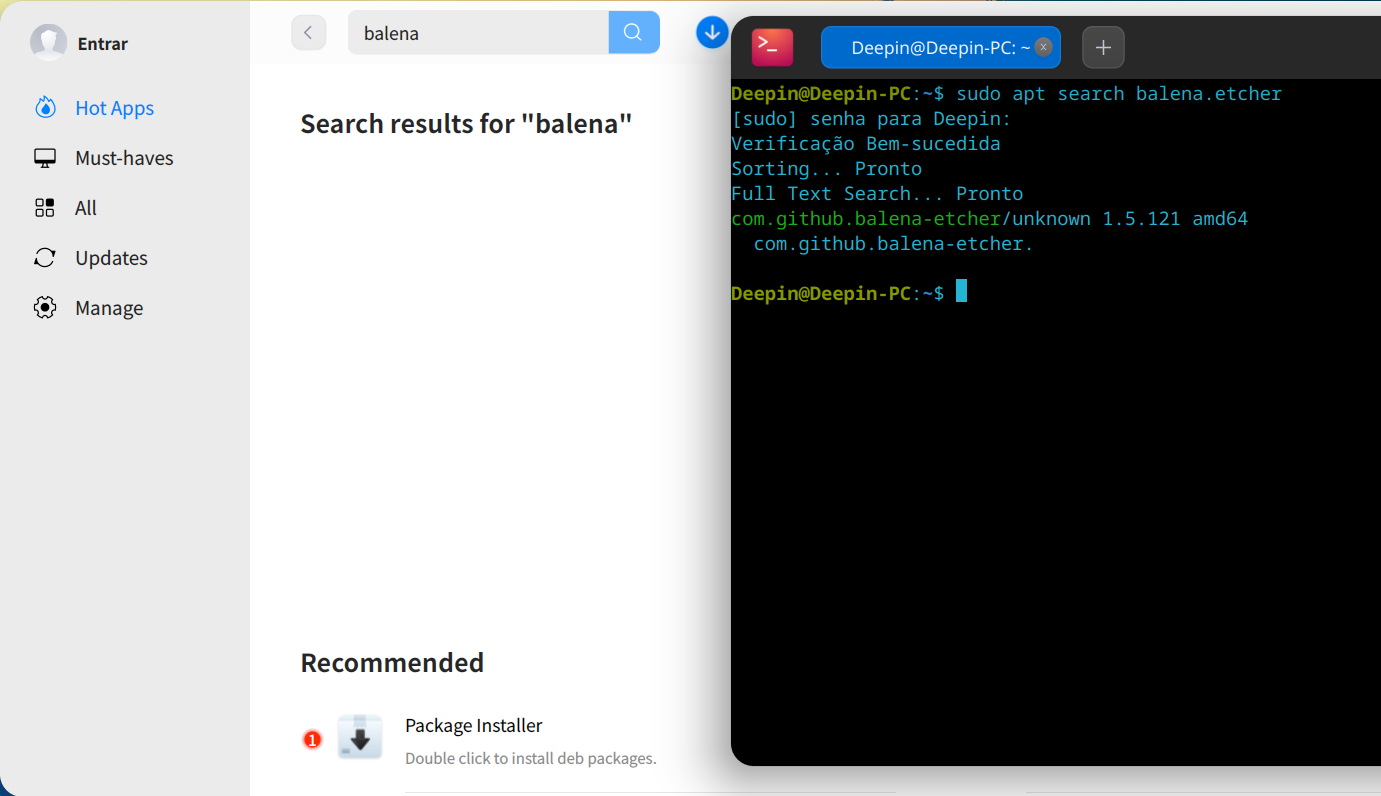The width and height of the screenshot is (1381, 796).
Task: Open the Package Installer title
Action: (474, 725)
